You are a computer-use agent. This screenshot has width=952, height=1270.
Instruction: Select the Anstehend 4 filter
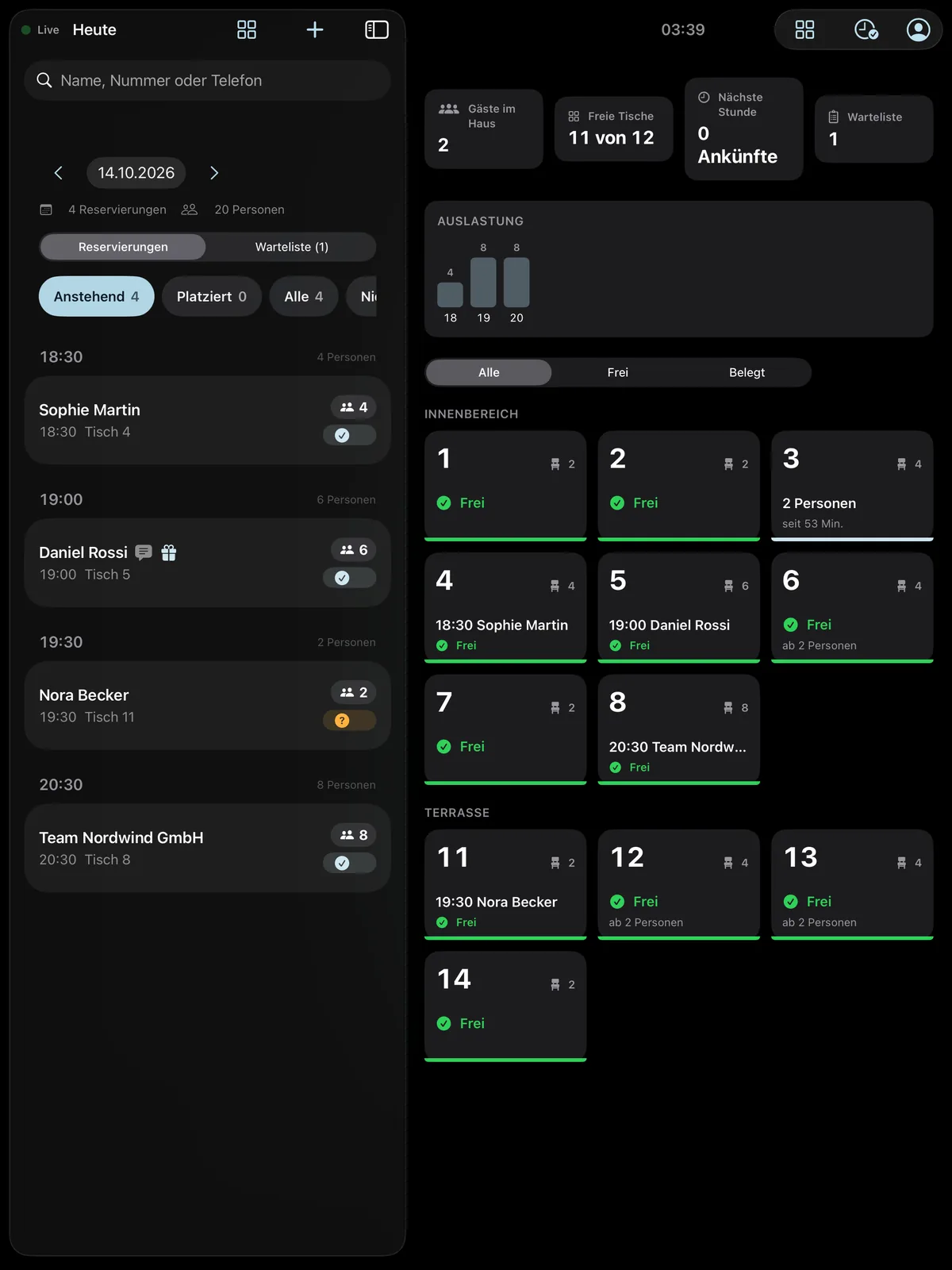click(97, 296)
